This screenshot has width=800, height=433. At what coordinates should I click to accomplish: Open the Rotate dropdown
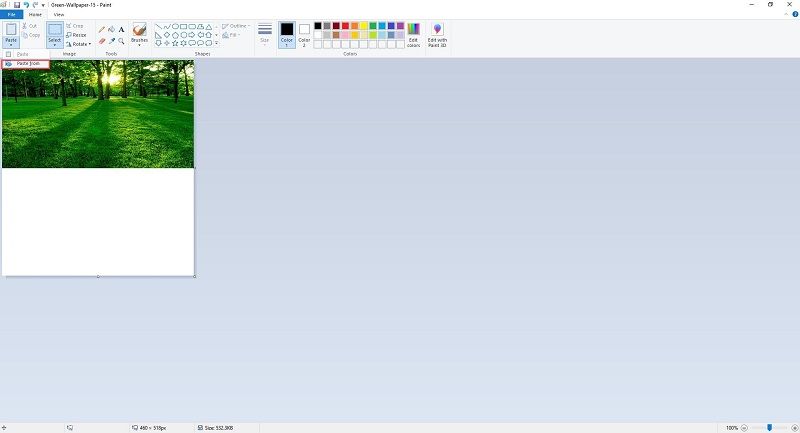point(79,44)
